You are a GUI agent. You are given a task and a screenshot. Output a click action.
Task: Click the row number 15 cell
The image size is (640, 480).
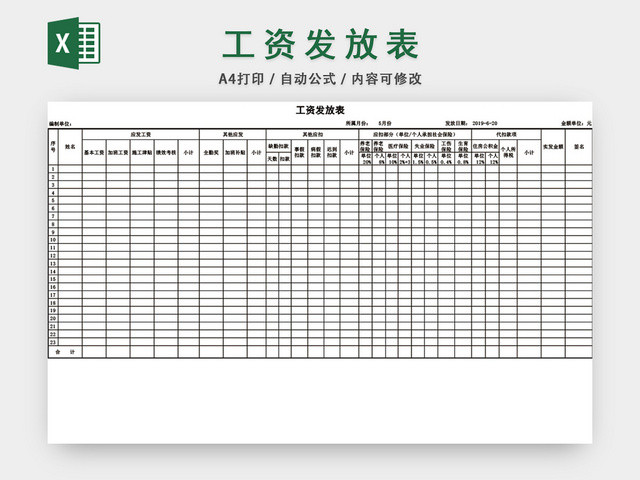[53, 279]
